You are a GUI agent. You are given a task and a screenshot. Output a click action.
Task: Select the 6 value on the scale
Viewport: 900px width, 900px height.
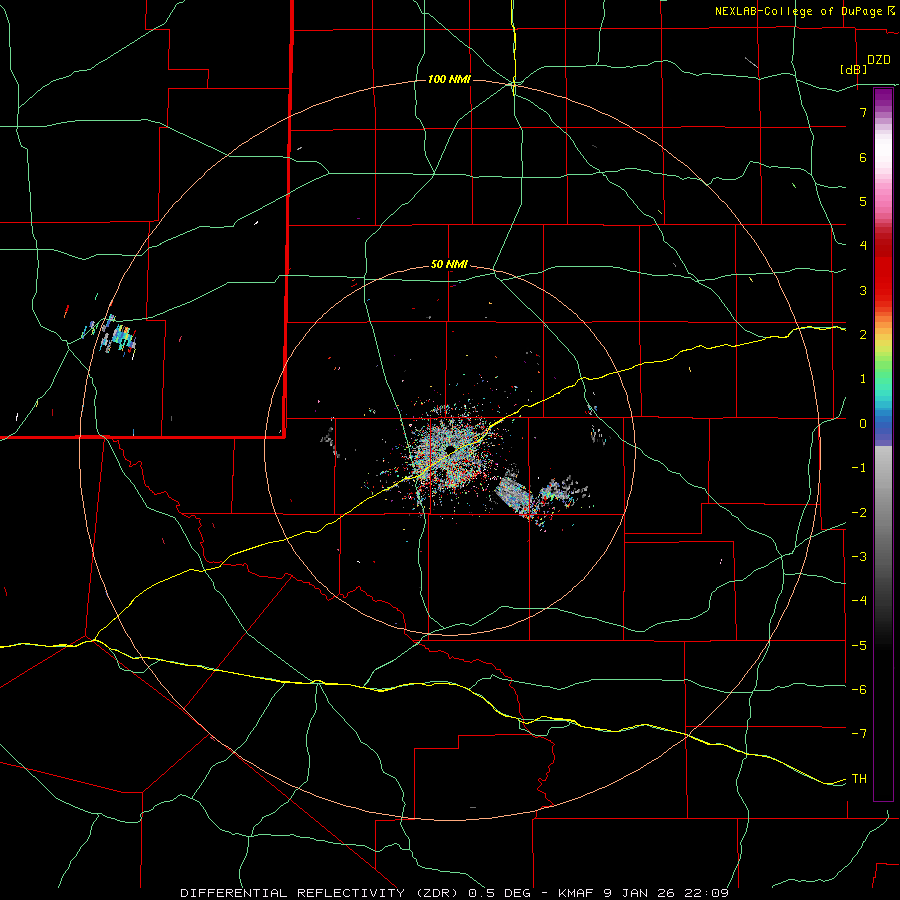pyautogui.click(x=863, y=157)
